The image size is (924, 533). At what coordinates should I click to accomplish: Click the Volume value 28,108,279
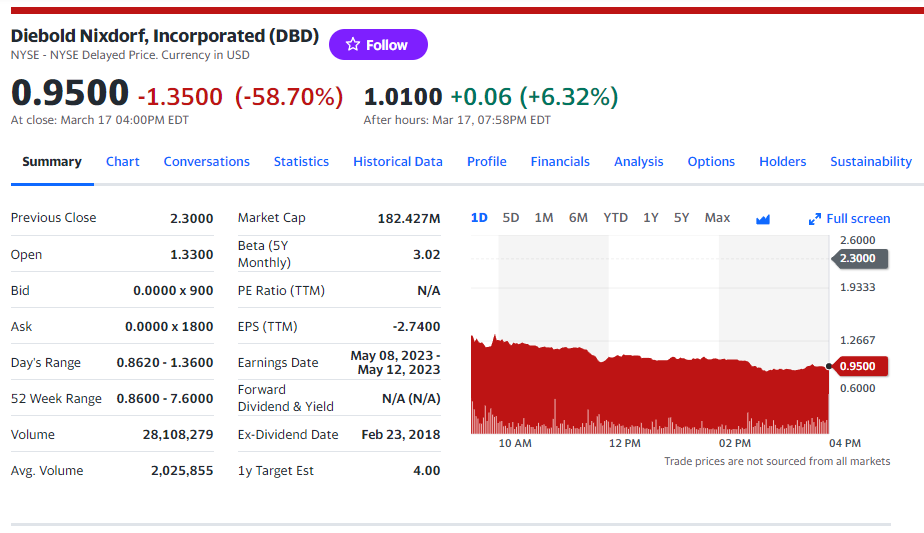pos(178,435)
